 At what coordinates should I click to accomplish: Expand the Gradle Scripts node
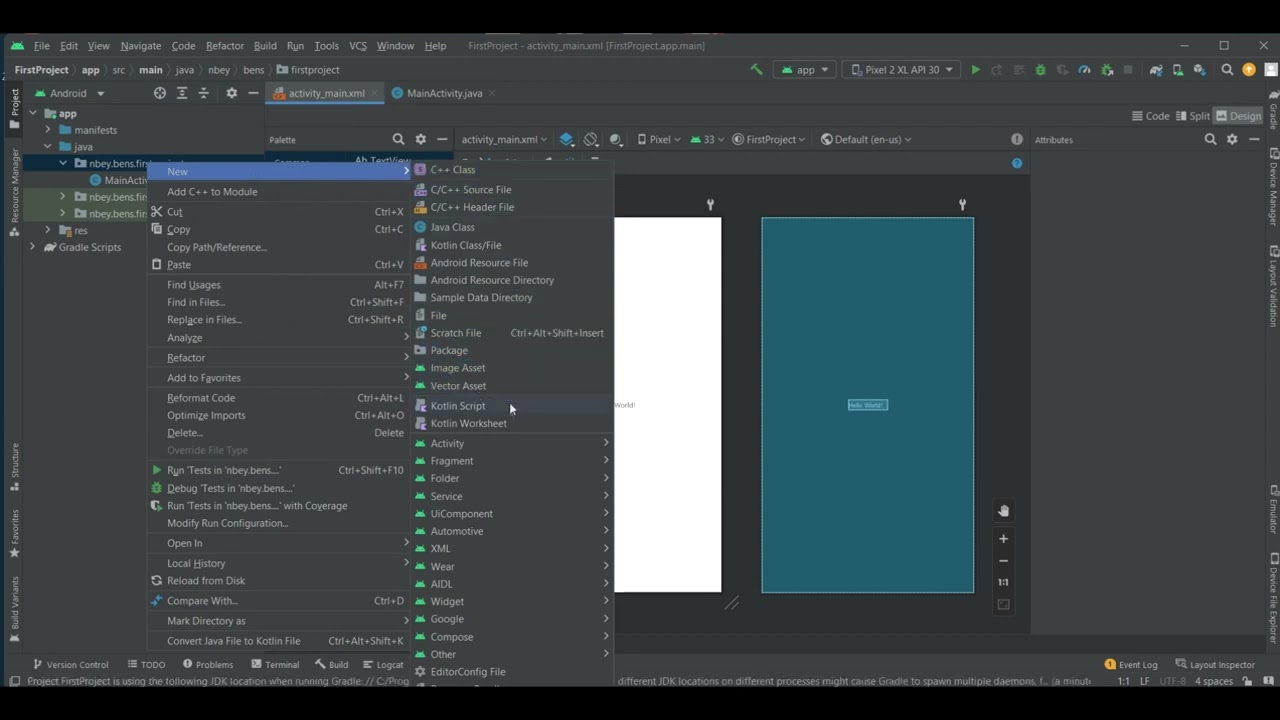point(33,247)
